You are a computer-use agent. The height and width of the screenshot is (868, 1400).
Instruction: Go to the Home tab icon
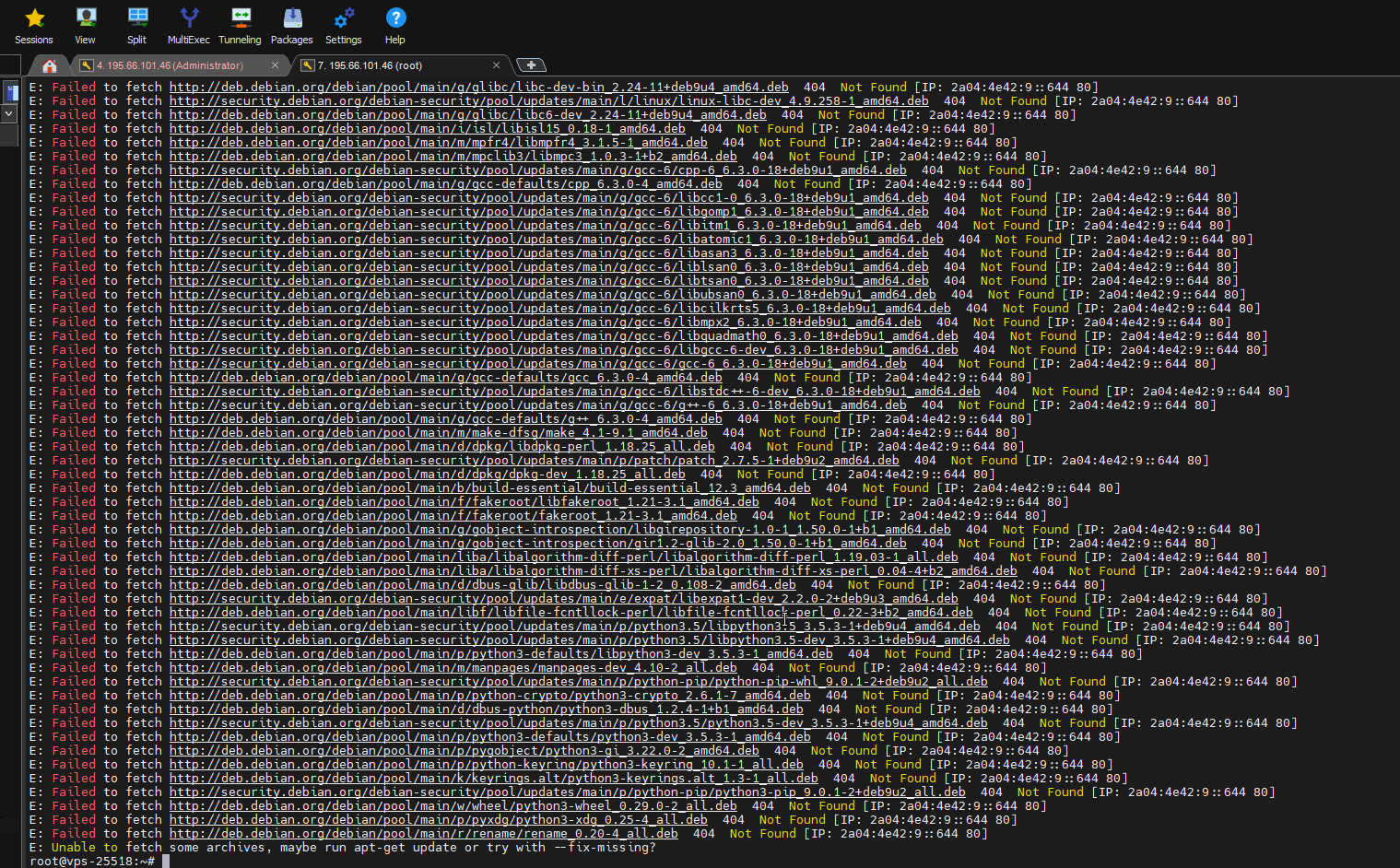[50, 65]
